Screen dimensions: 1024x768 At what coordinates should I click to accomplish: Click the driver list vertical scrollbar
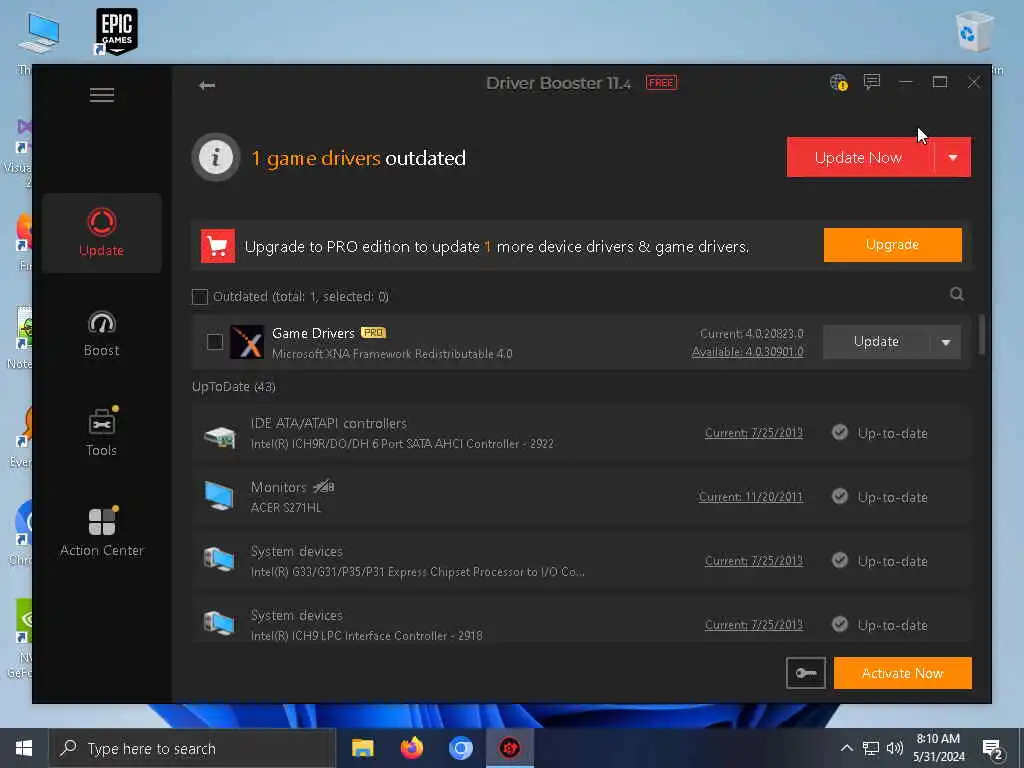(981, 335)
